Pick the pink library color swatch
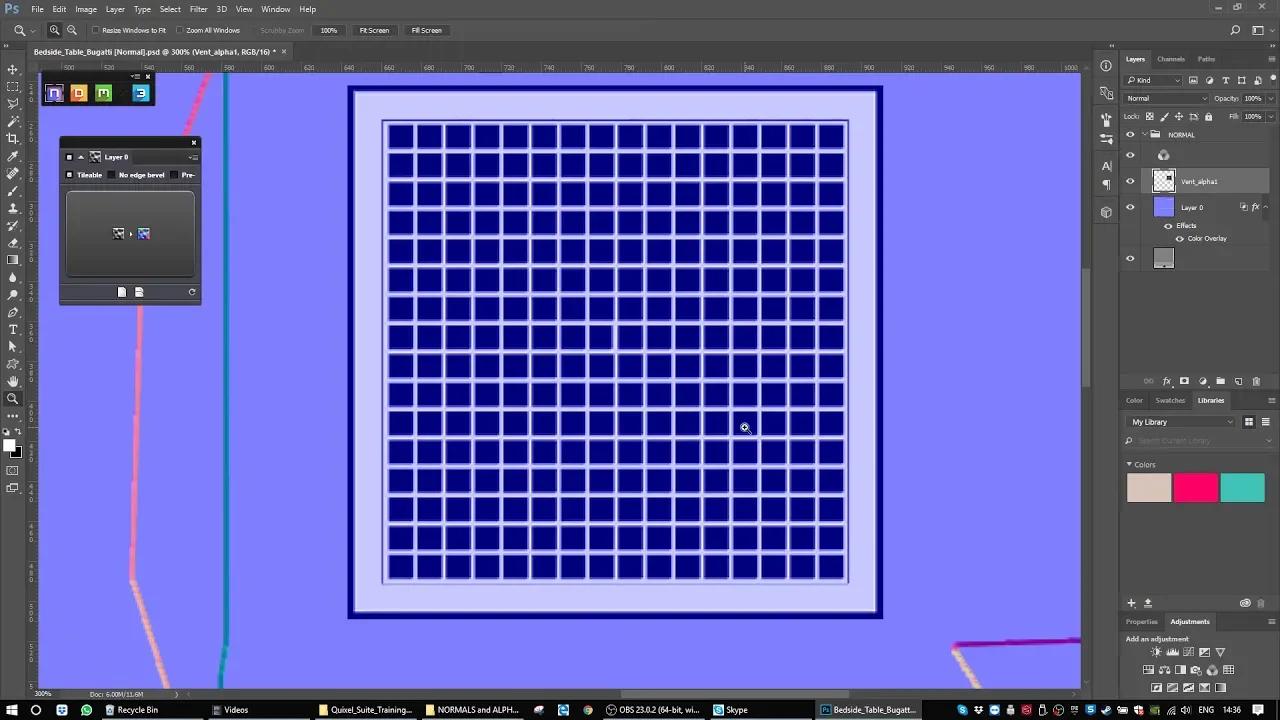 tap(1195, 488)
